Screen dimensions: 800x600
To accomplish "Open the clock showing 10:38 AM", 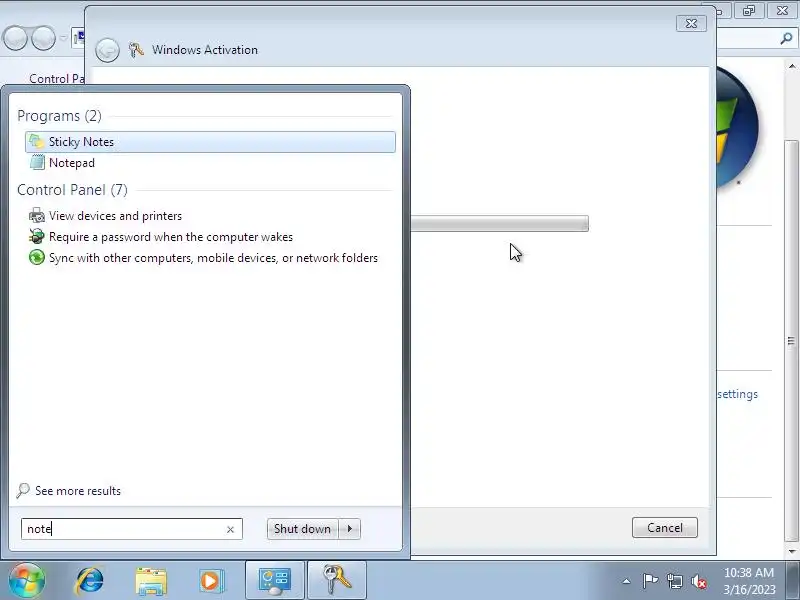I will point(749,581).
